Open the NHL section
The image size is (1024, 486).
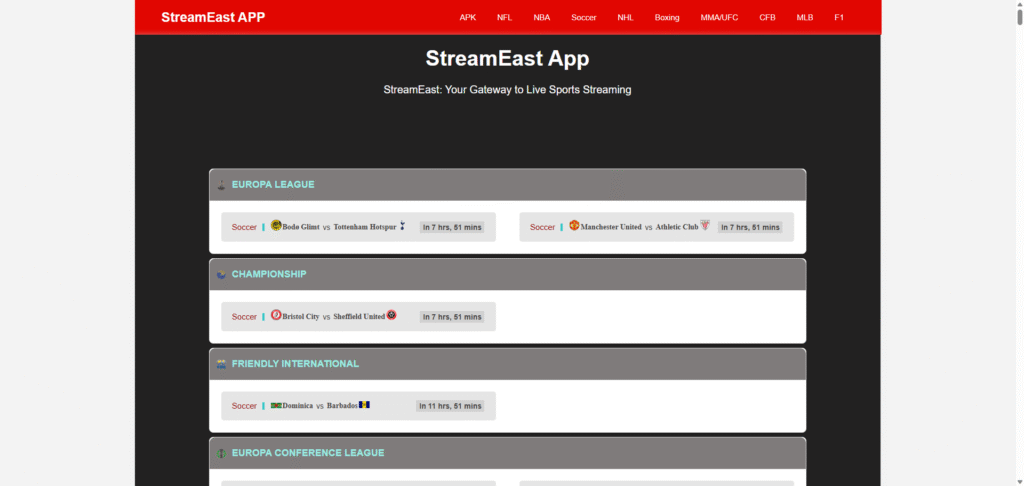tap(626, 18)
